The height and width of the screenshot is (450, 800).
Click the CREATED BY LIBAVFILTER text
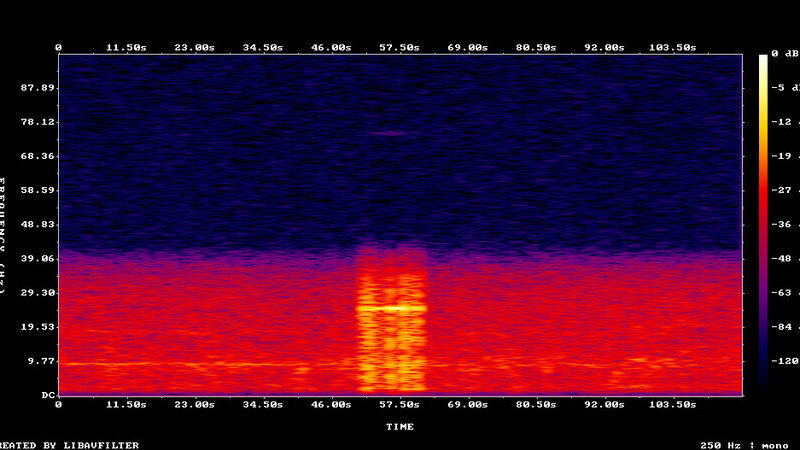click(68, 445)
